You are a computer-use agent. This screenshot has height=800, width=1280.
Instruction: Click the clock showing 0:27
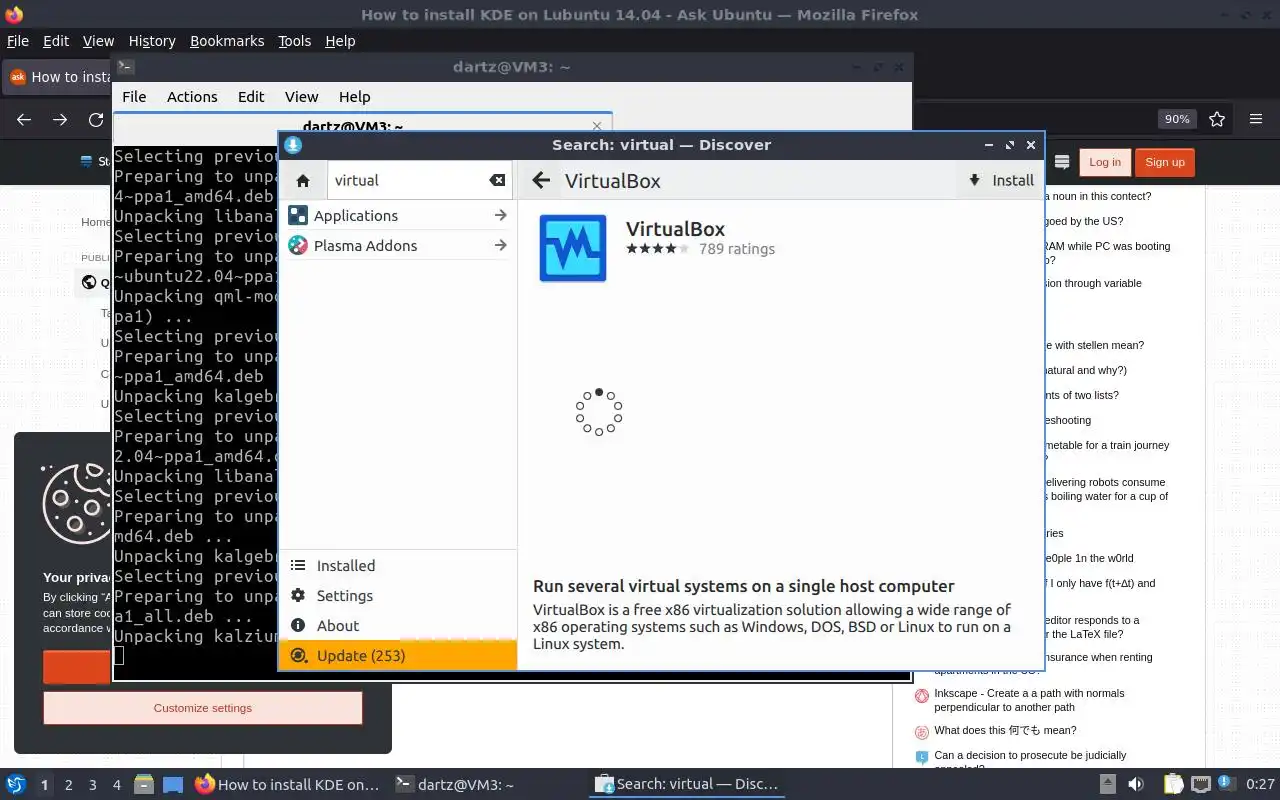1261,784
